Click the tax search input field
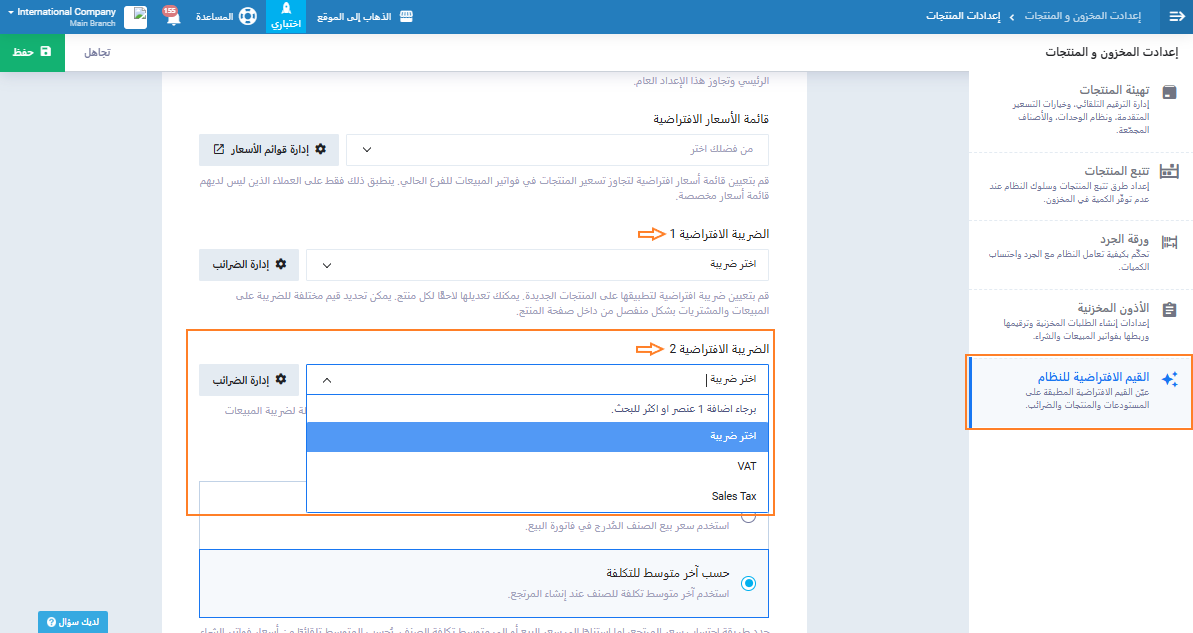 click(540, 380)
